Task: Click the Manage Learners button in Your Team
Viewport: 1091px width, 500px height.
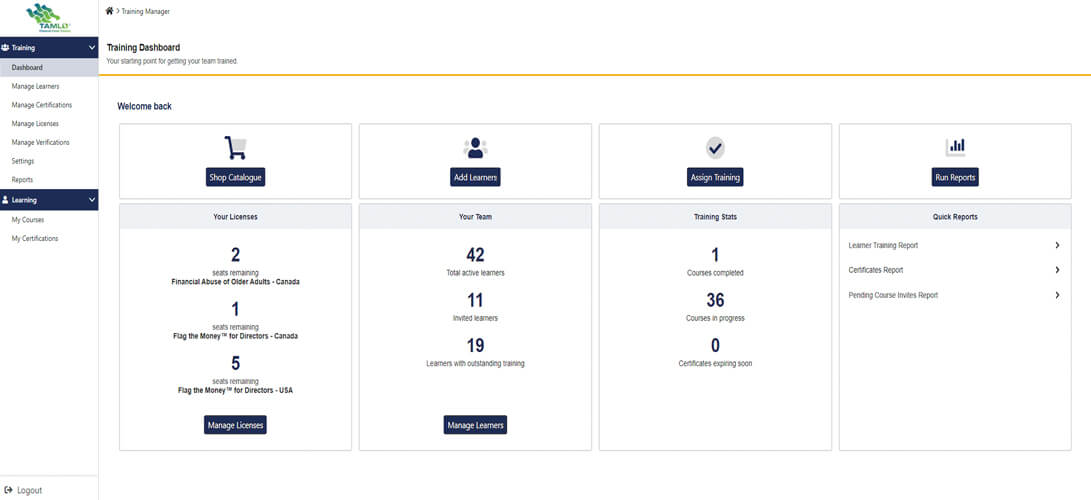Action: pos(475,425)
